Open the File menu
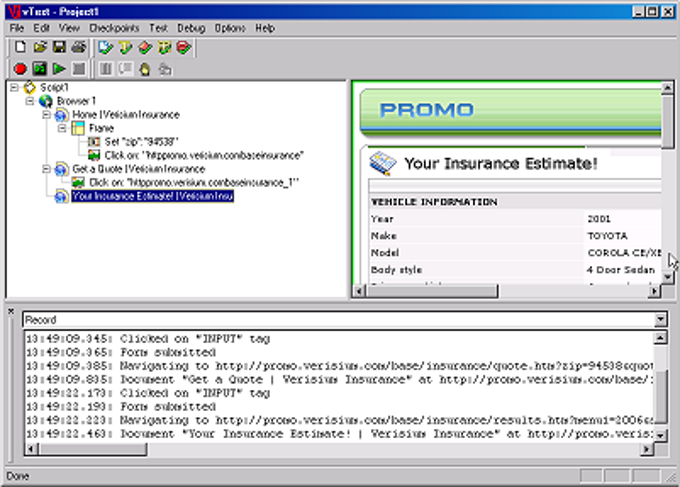The height and width of the screenshot is (487, 680). [x=16, y=28]
